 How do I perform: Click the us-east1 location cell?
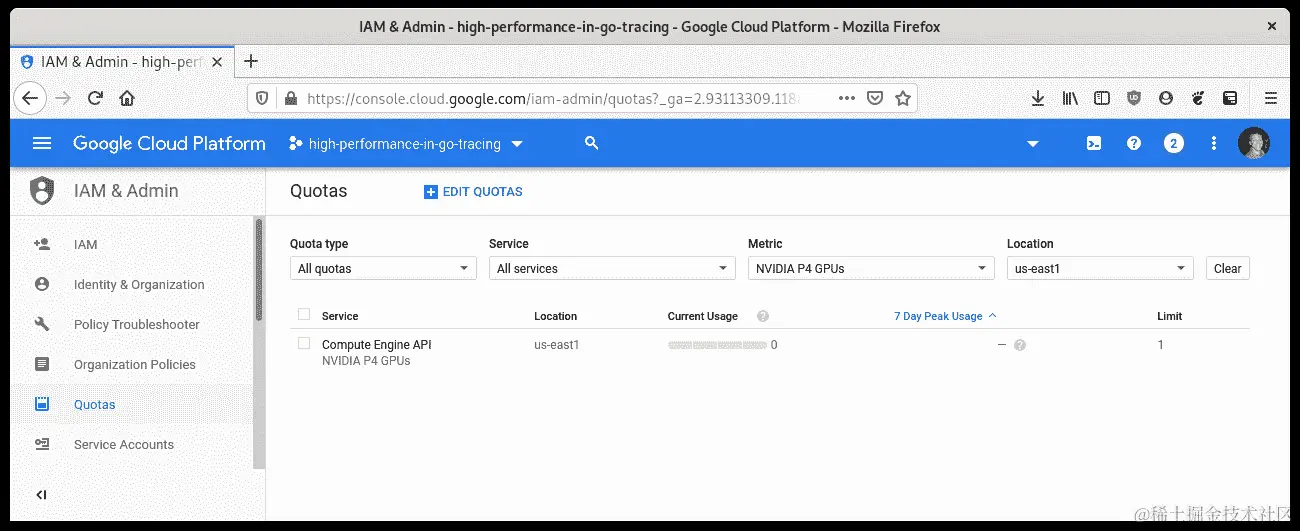(x=556, y=345)
